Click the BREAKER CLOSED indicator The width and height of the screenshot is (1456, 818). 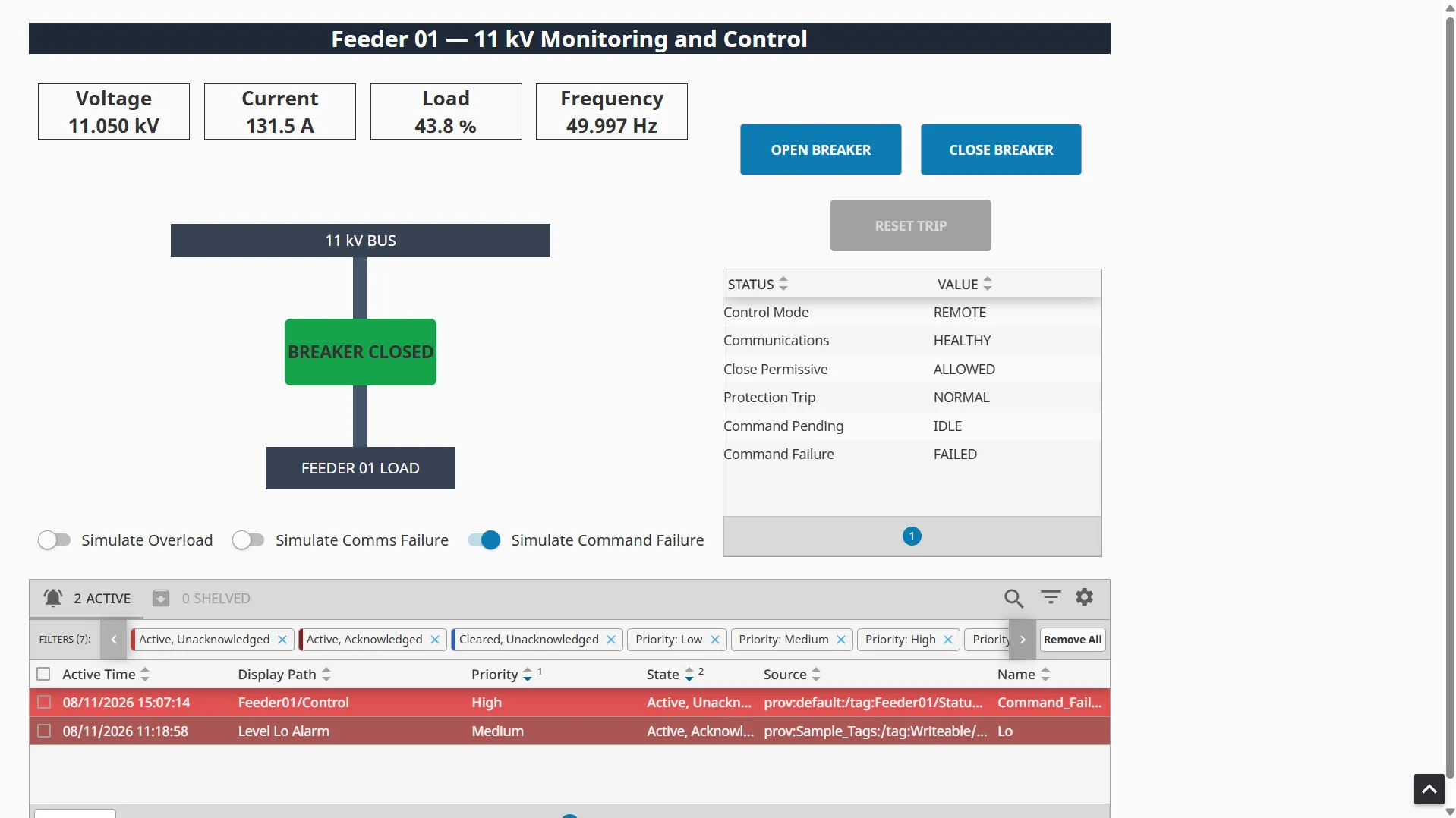361,352
